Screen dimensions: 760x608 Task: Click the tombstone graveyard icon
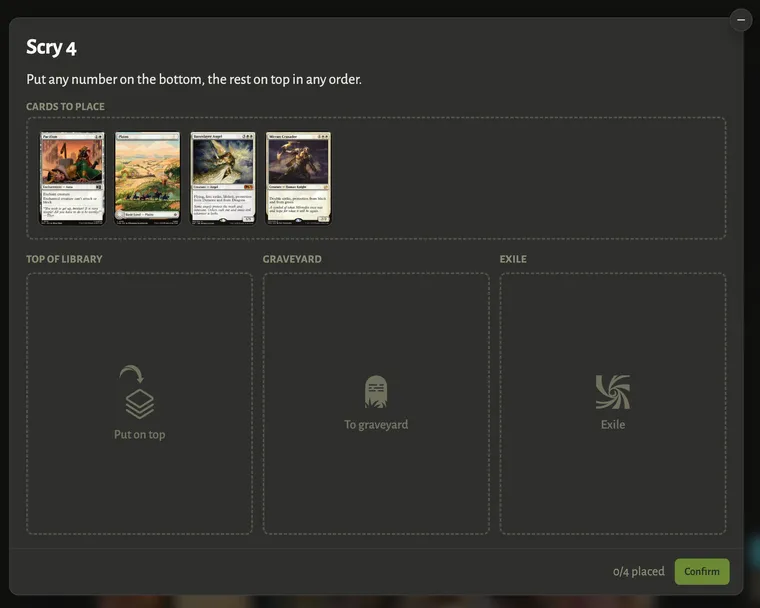tap(376, 392)
